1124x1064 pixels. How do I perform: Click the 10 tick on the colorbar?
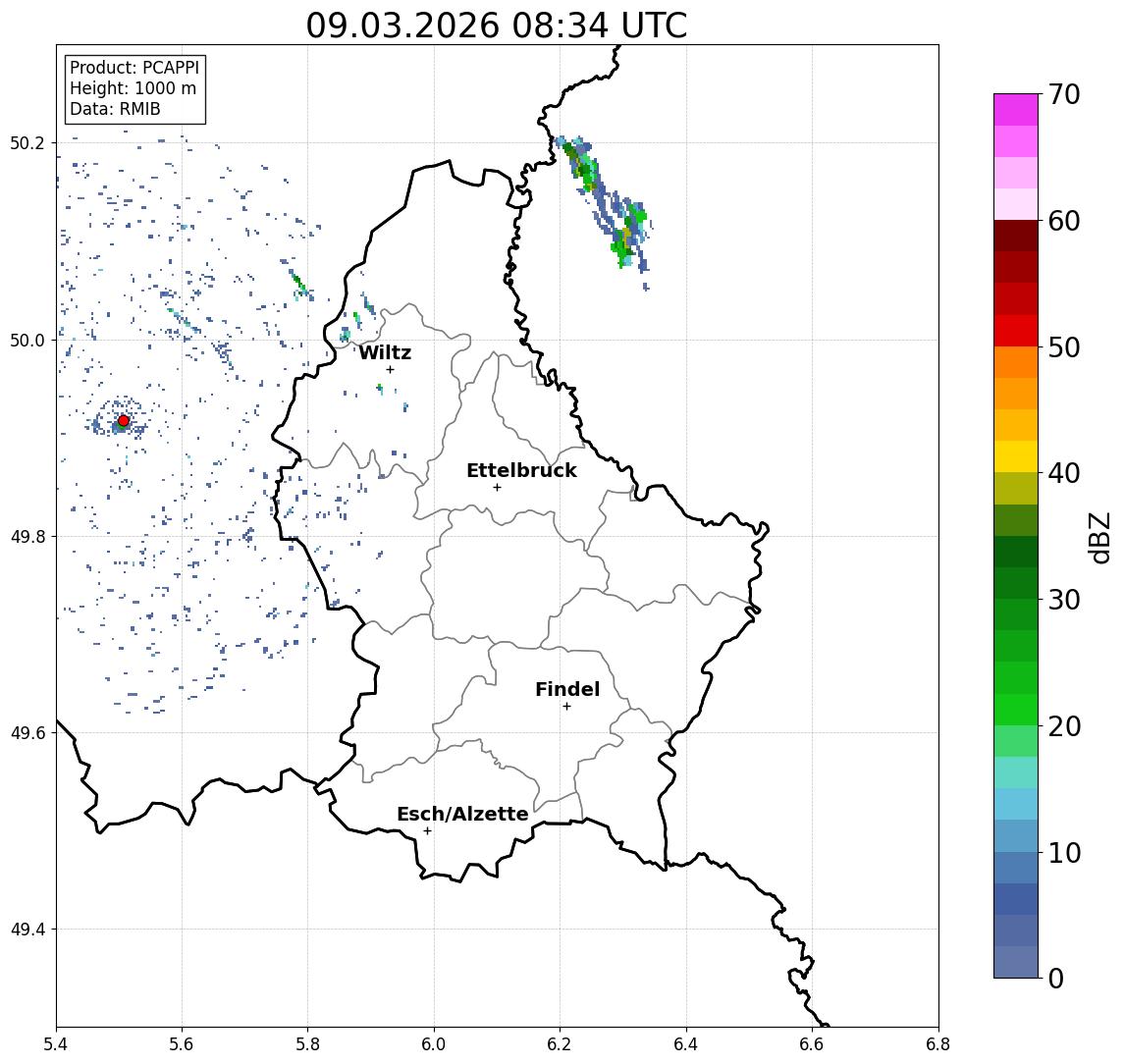pos(1064,852)
